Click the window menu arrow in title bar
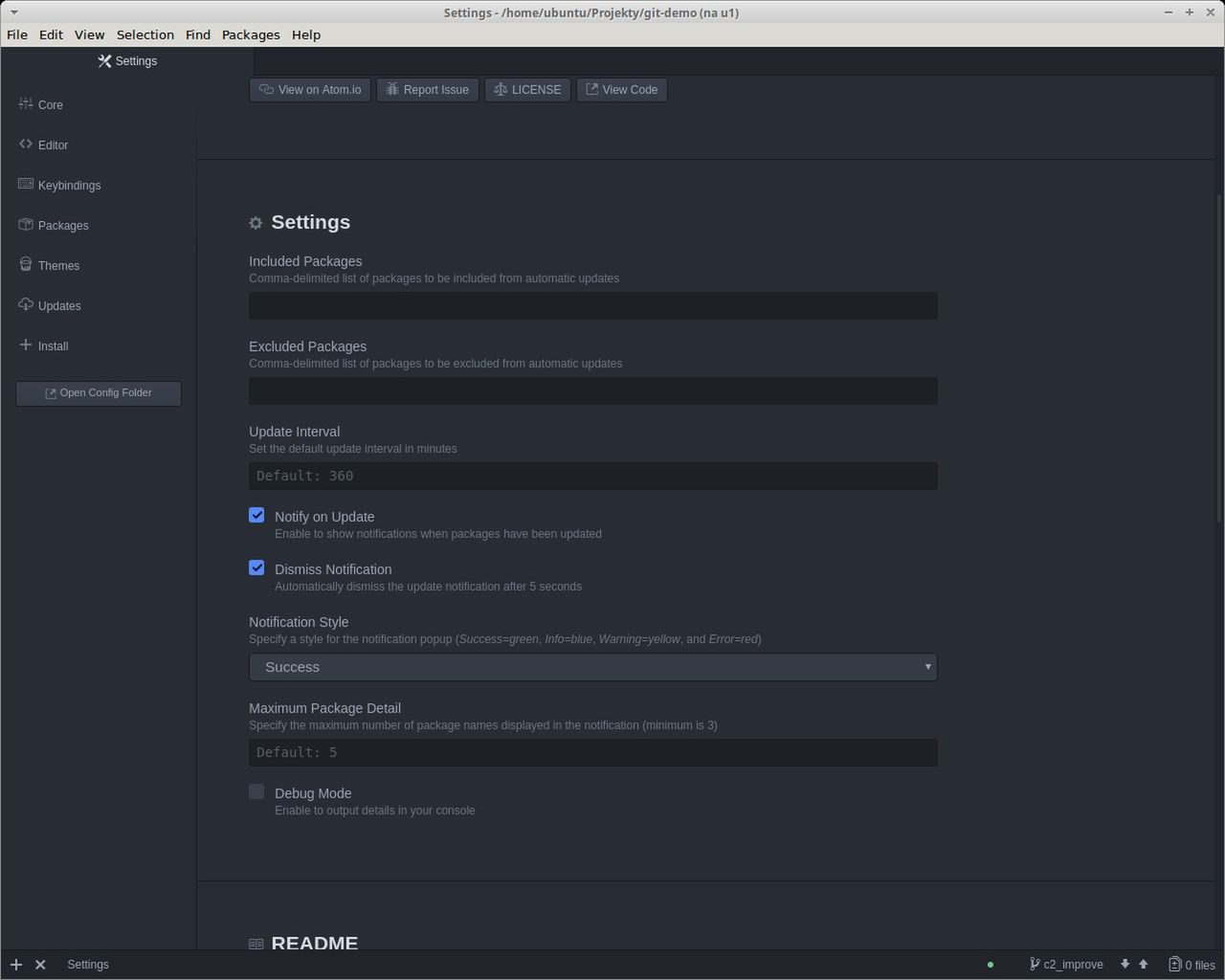Image resolution: width=1225 pixels, height=980 pixels. point(13,12)
